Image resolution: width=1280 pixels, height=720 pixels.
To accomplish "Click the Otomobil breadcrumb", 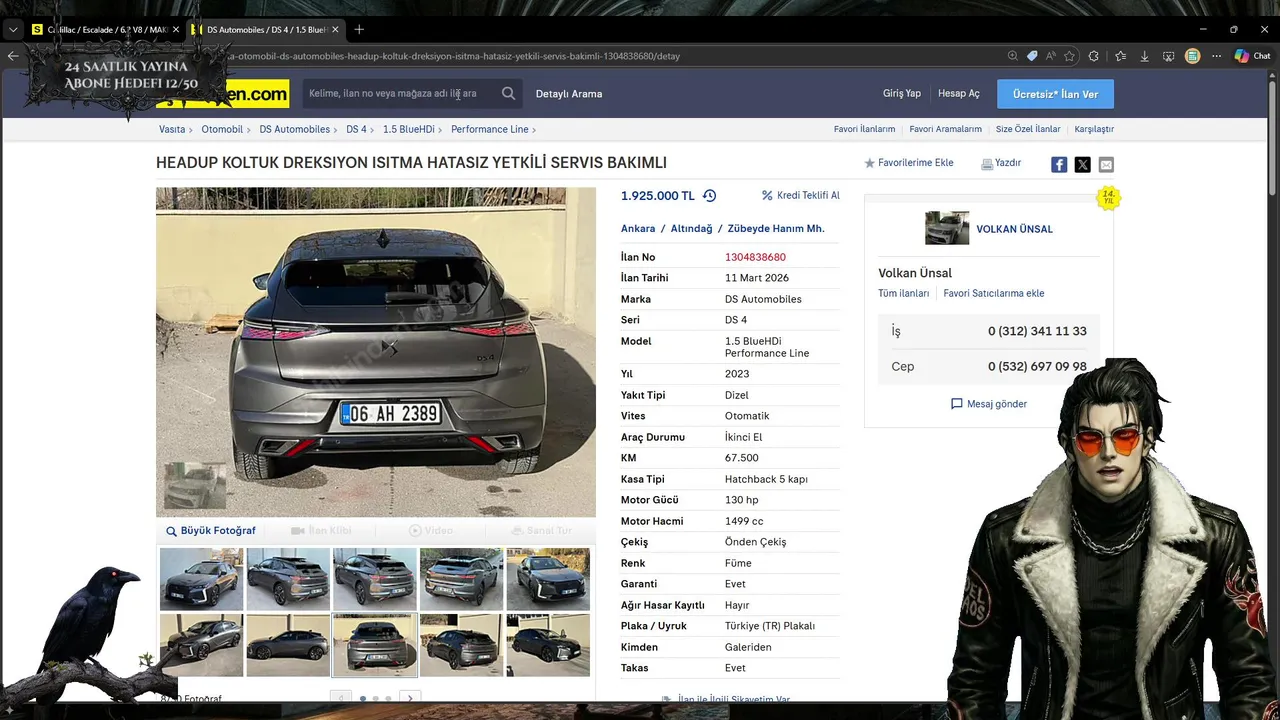I will coord(222,129).
